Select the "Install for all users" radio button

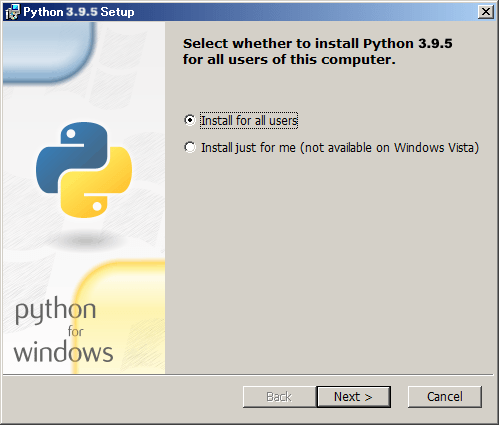(x=190, y=120)
